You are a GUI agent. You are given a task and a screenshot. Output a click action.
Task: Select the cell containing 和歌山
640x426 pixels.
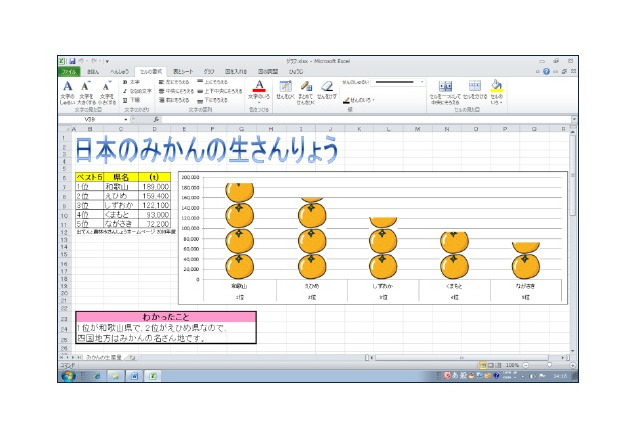tap(121, 186)
